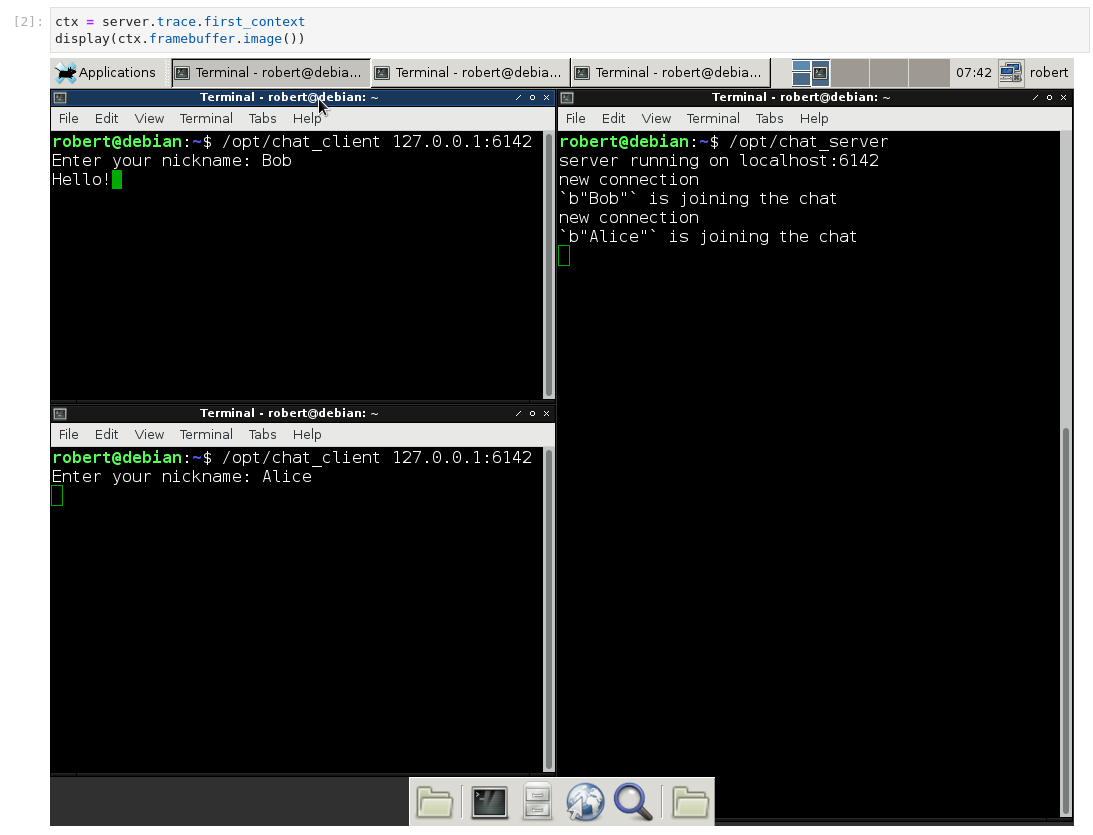The image size is (1093, 835).
Task: Open the rightmost folder icon in the dock
Action: [x=689, y=801]
